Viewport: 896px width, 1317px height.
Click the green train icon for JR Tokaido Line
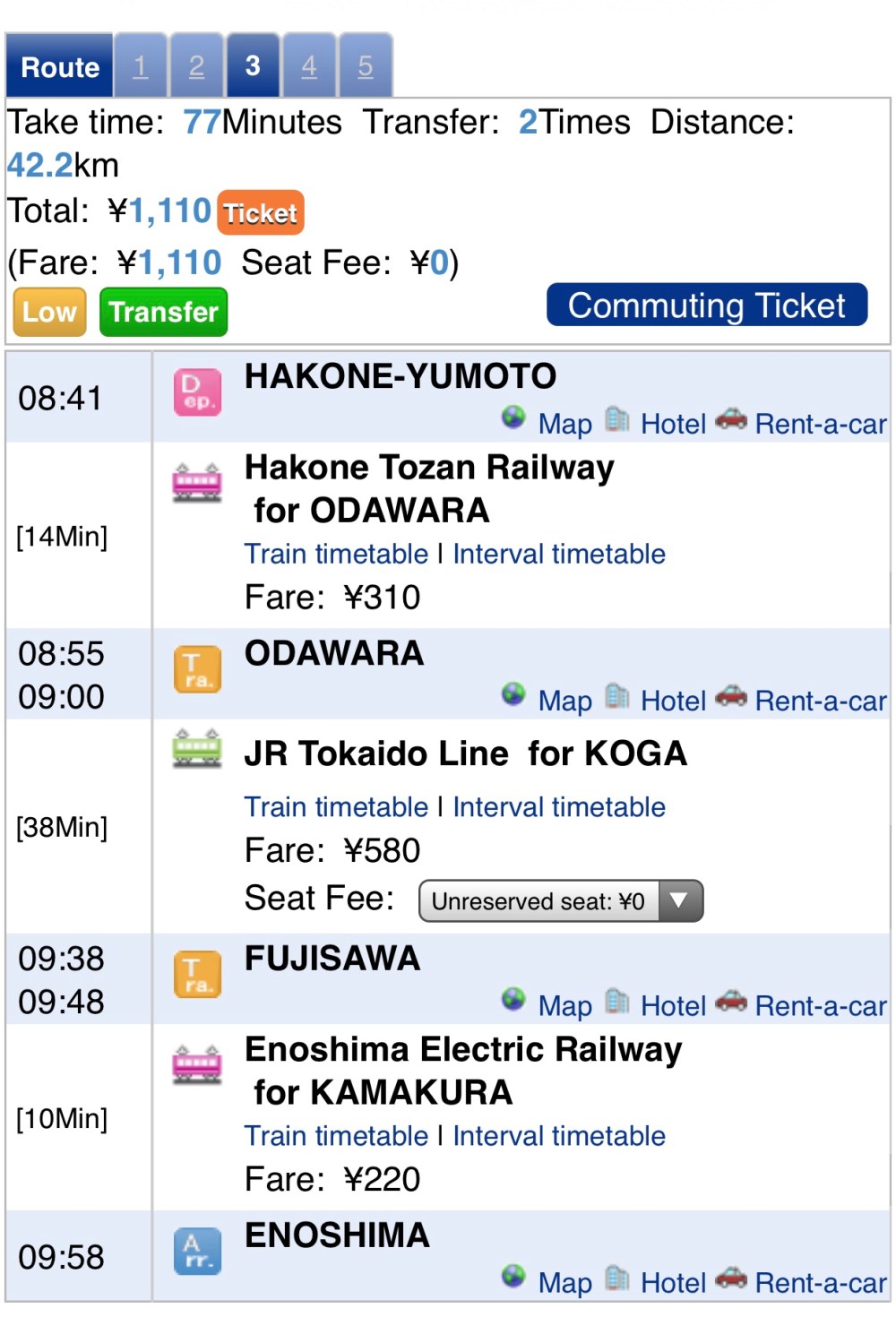click(197, 748)
